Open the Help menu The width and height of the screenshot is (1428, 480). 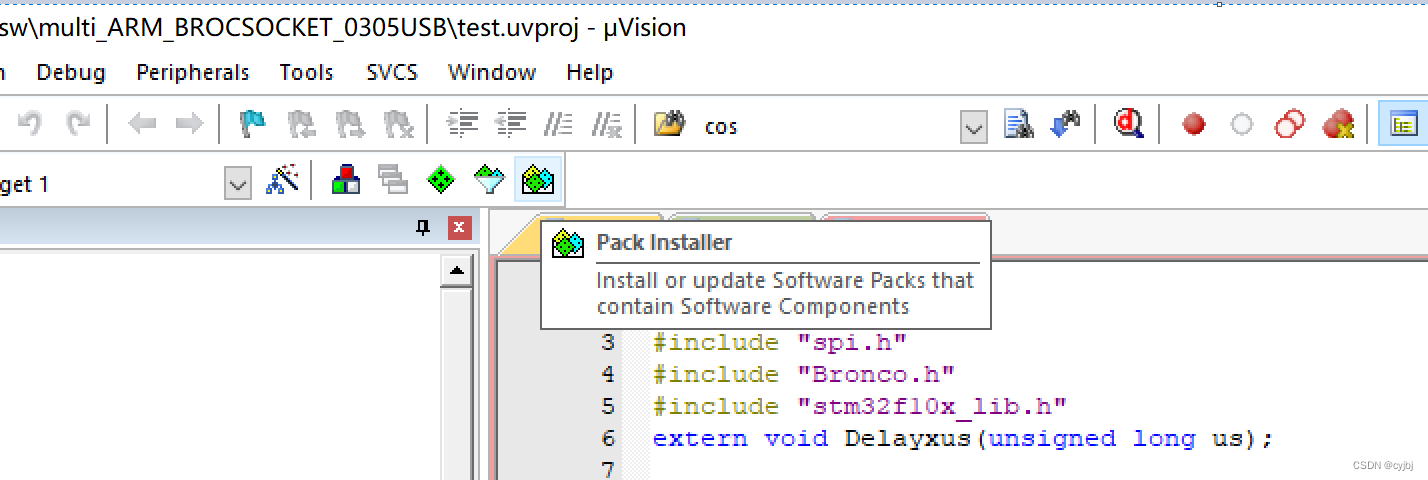(x=590, y=72)
